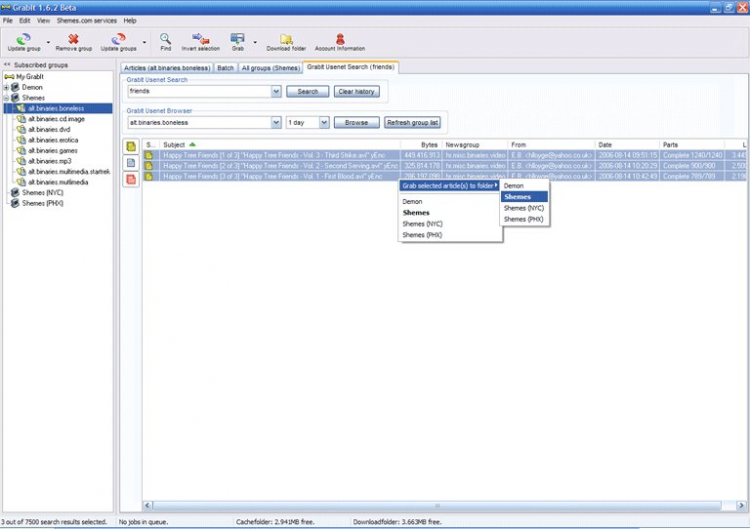
Task: Select Happy Tree Friends [2 of 3] row
Action: click(445, 165)
